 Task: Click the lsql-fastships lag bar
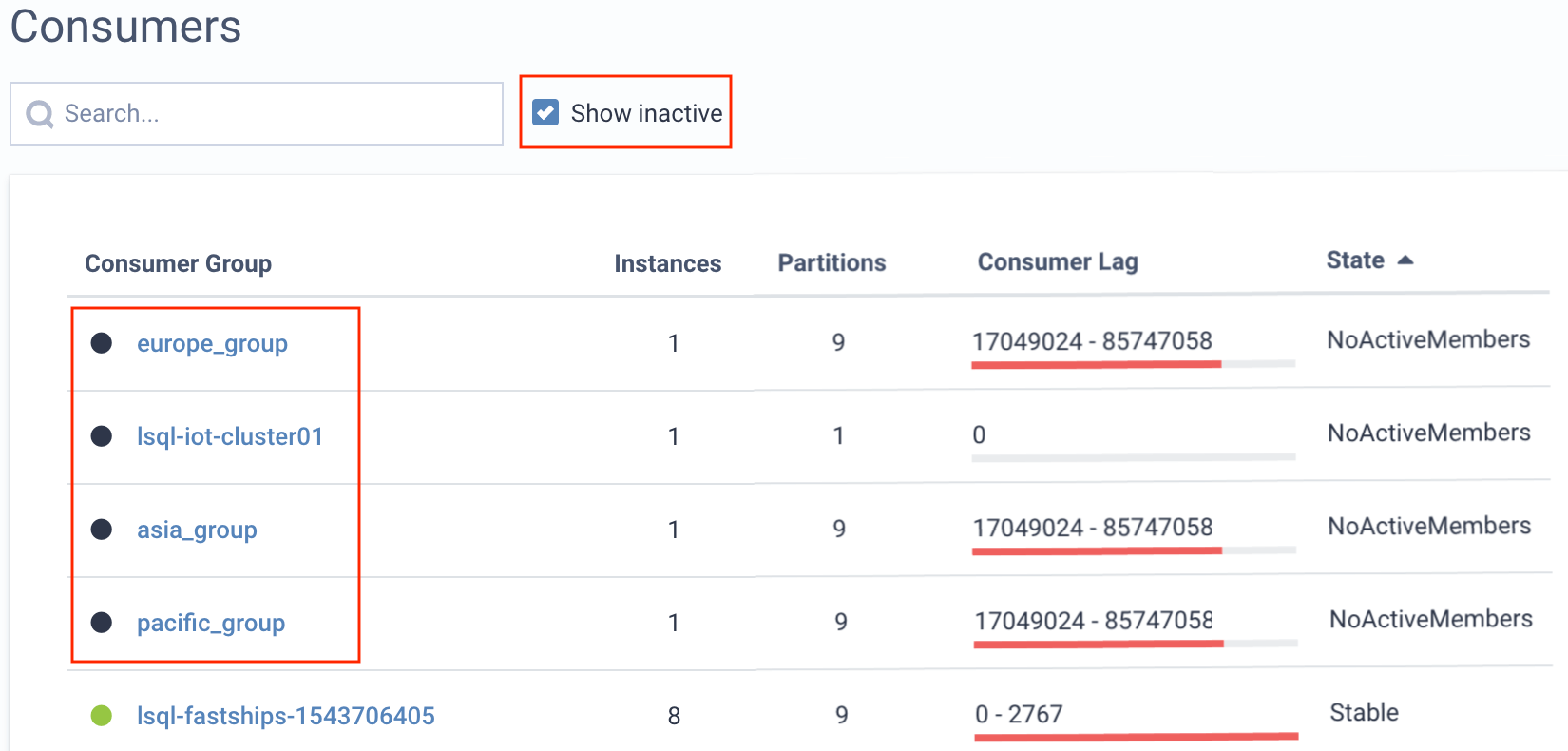tap(1137, 736)
